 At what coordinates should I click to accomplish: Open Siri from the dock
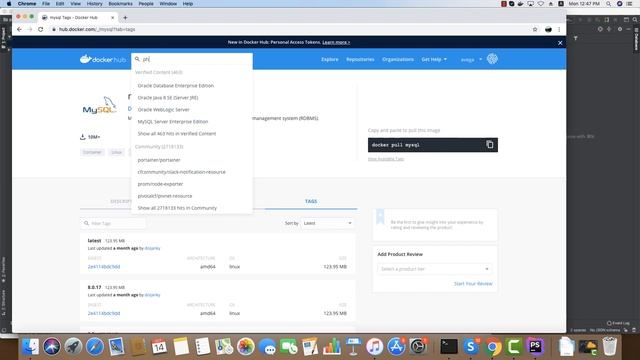tap(52, 347)
